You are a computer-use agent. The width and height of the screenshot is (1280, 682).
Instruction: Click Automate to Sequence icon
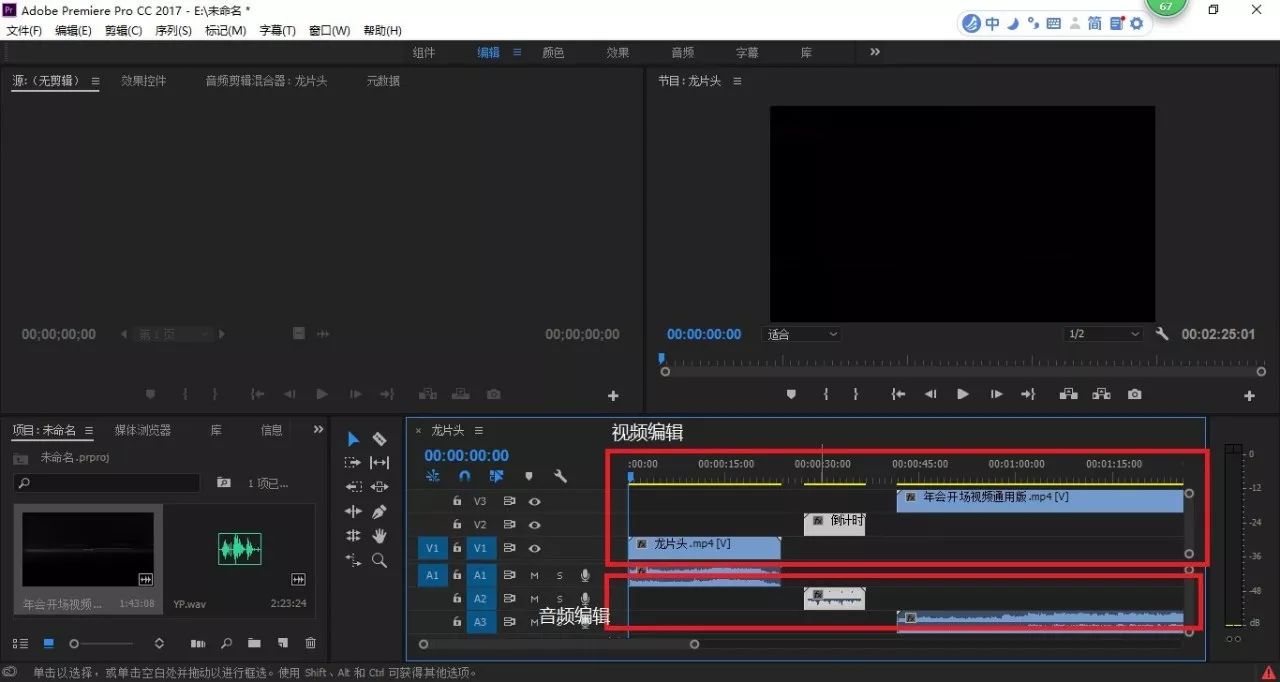tap(198, 643)
